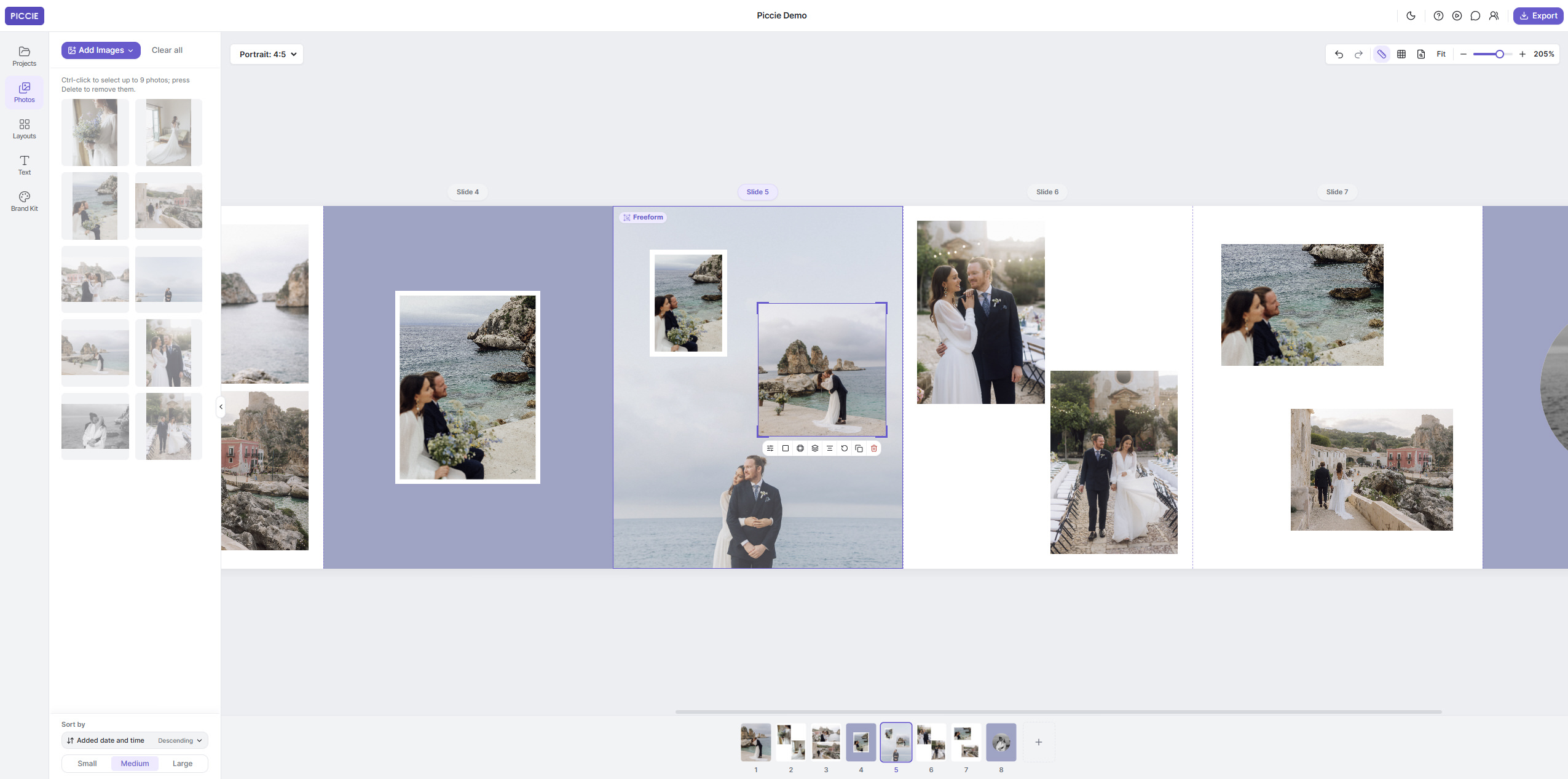Open image adjustments sliders icon

[x=770, y=448]
